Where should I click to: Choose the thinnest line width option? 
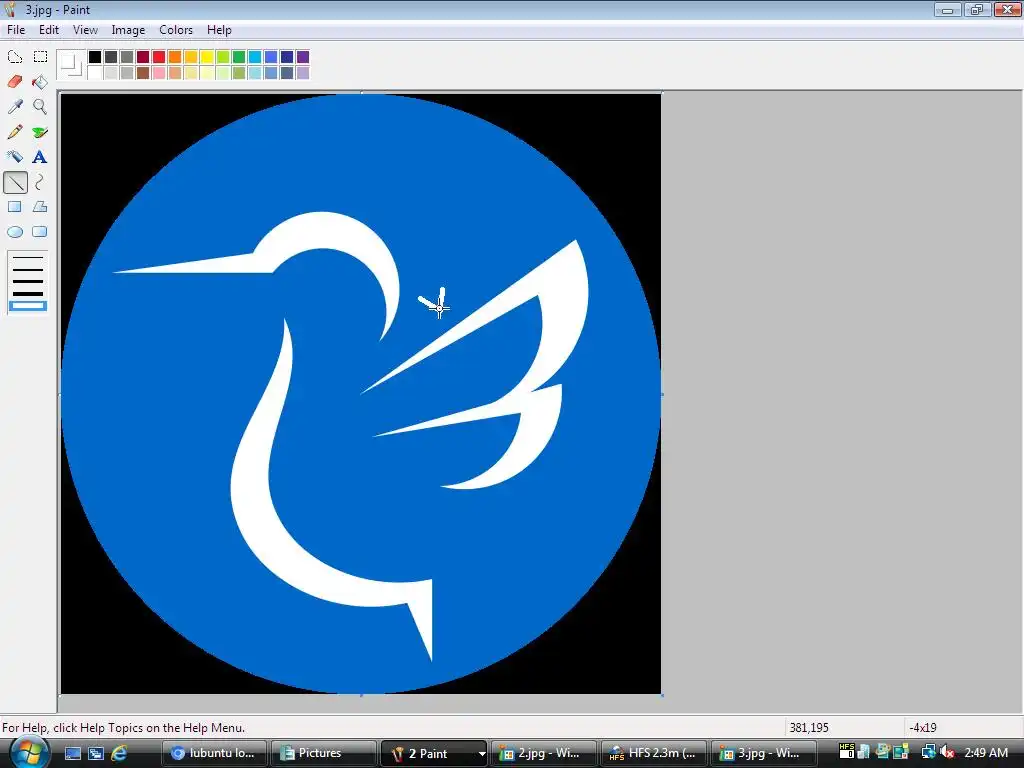27,258
